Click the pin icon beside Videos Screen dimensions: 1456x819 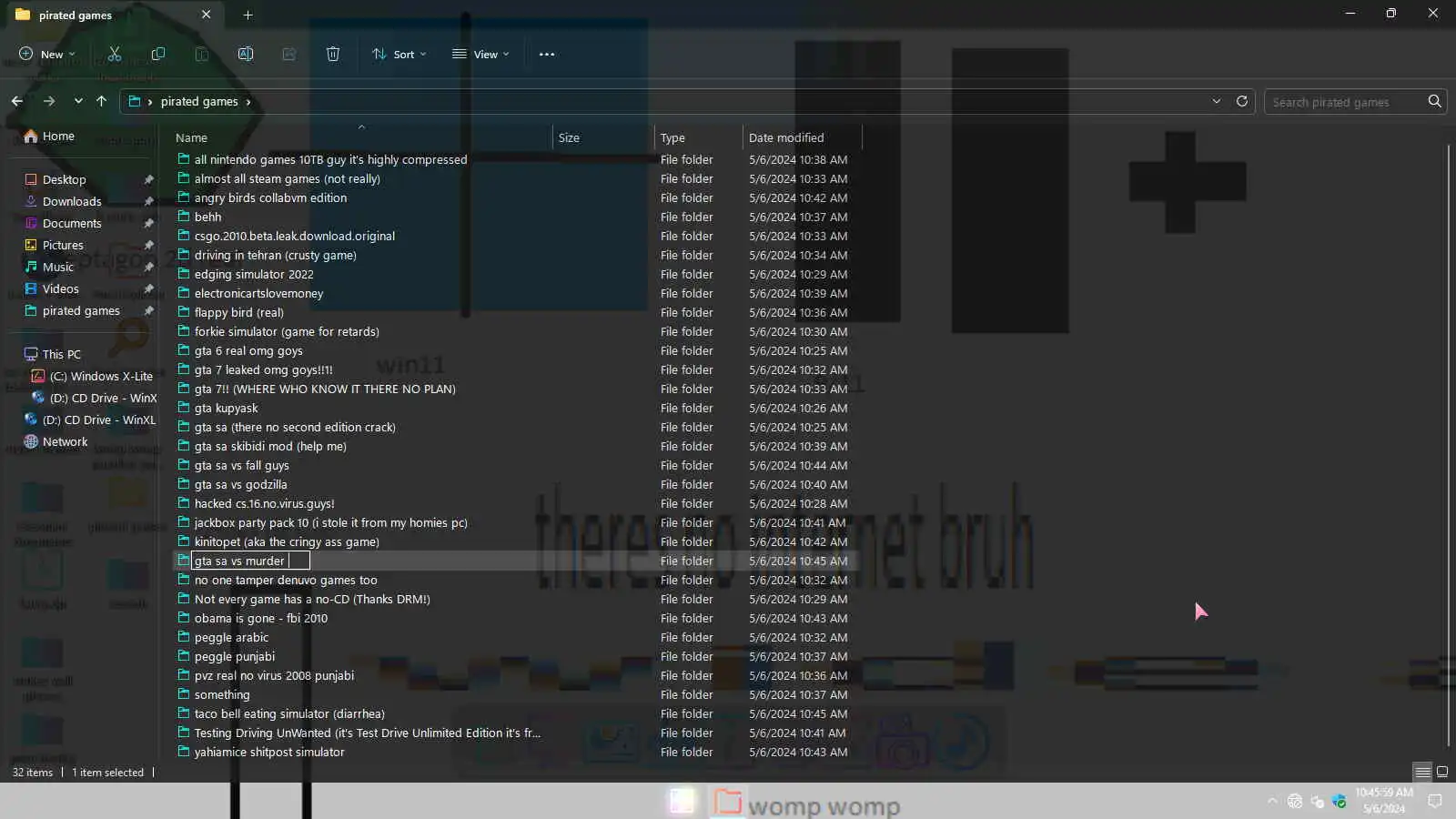(x=149, y=288)
